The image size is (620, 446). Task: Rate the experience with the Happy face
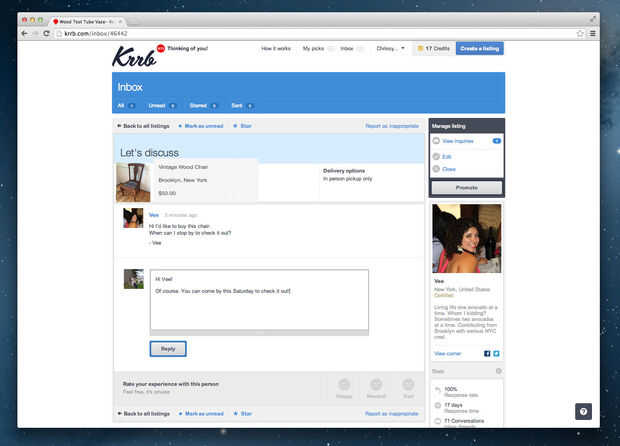pos(344,387)
